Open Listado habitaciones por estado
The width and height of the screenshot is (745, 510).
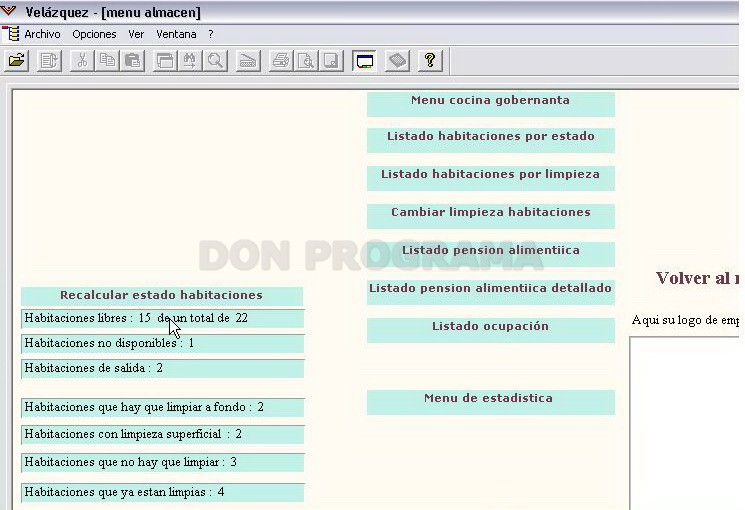(491, 140)
